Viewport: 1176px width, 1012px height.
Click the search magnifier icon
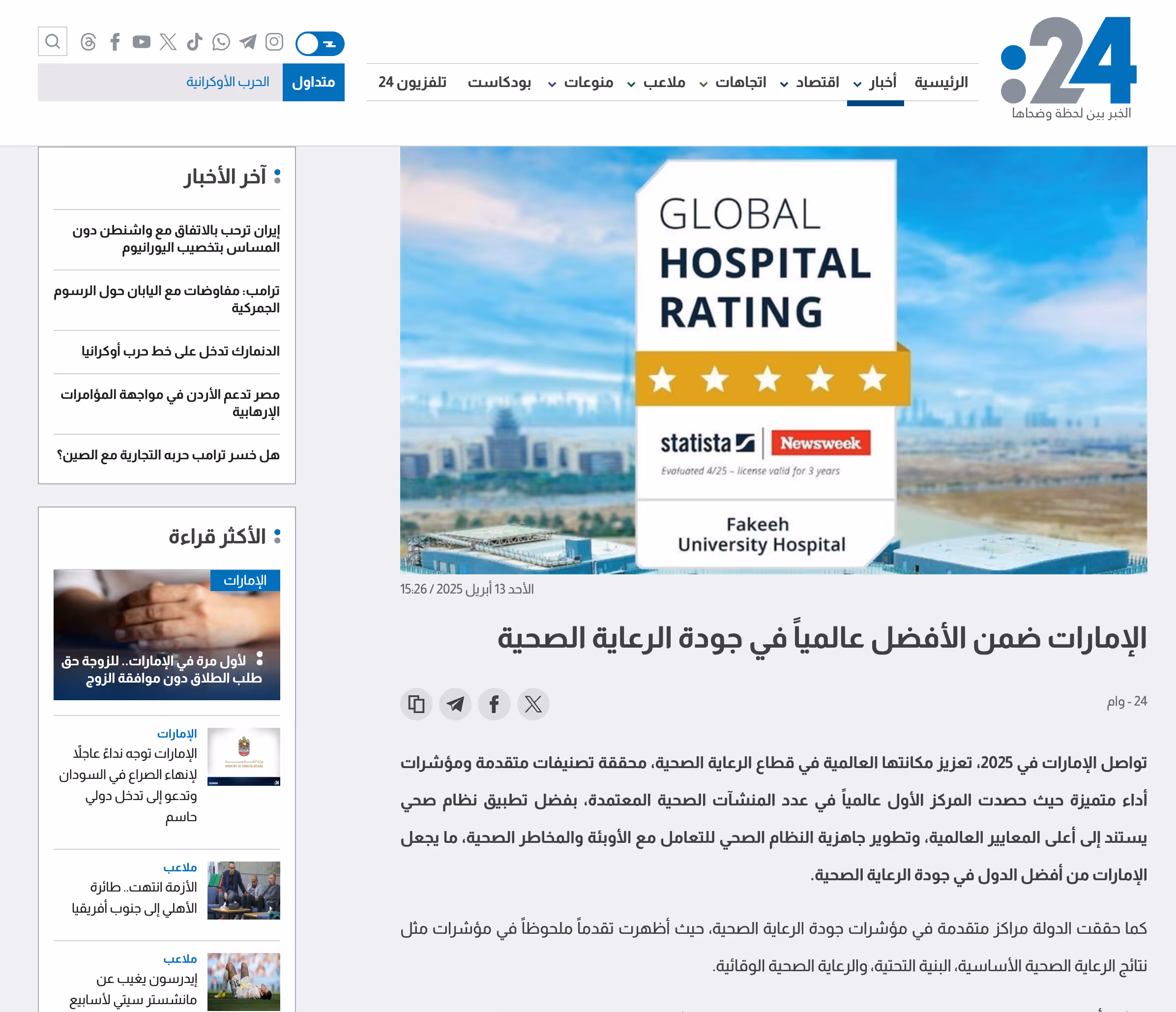(52, 41)
